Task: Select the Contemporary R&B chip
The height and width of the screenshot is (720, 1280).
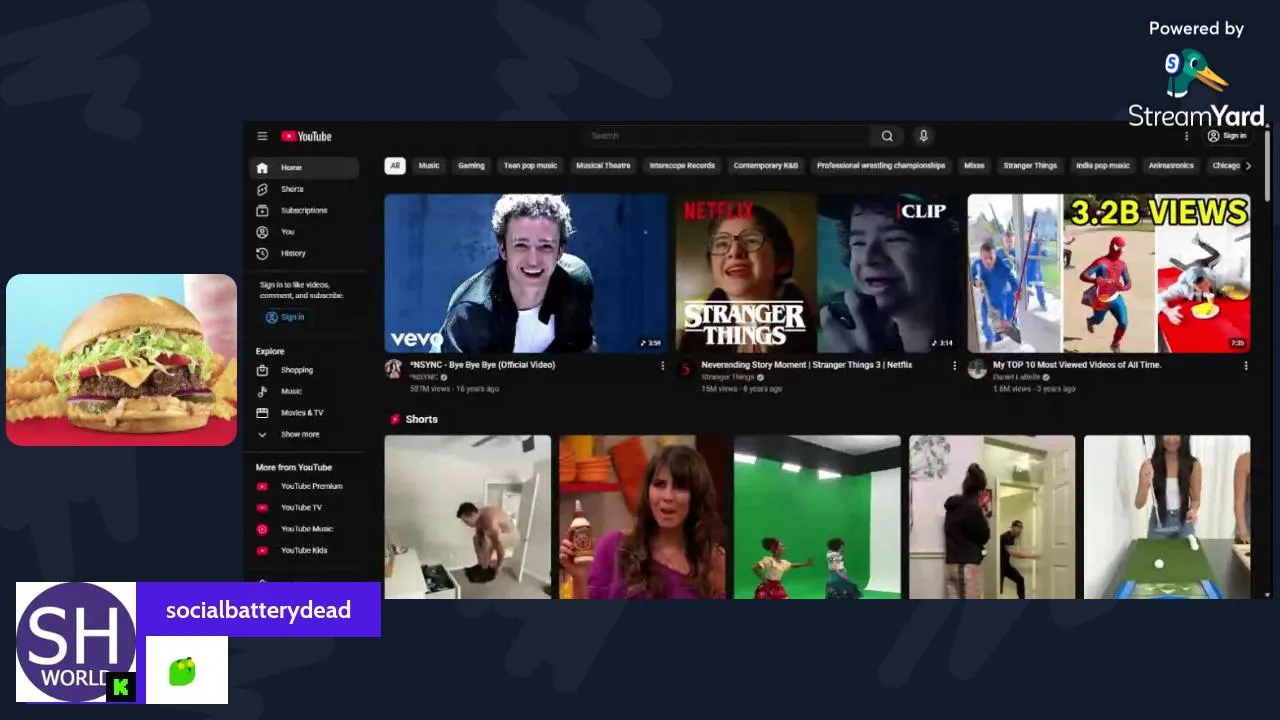Action: 766,166
